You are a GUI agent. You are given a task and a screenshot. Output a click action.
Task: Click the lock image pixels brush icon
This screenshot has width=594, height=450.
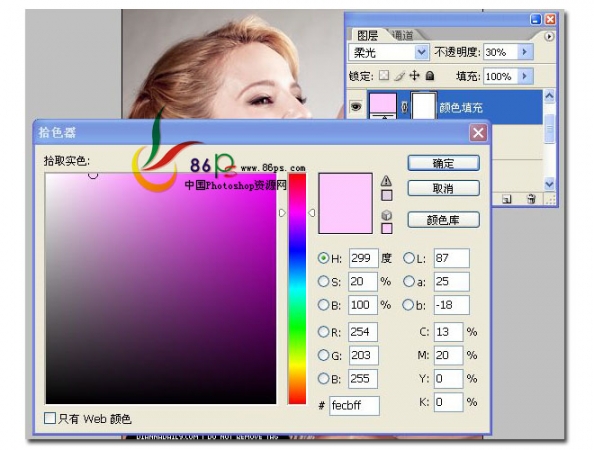click(x=399, y=76)
